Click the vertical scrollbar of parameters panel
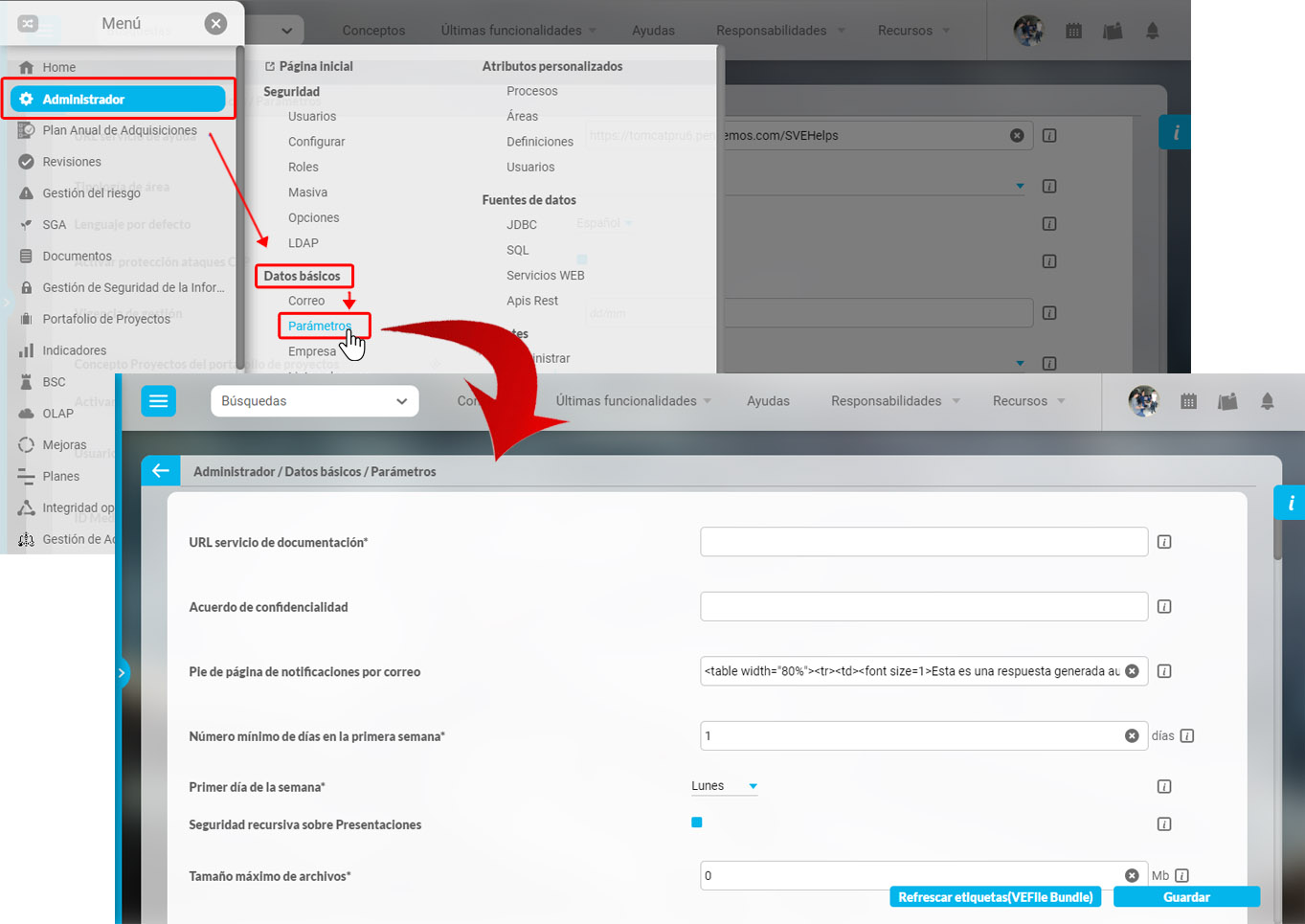Screen dimensions: 1305x924 1277,536
